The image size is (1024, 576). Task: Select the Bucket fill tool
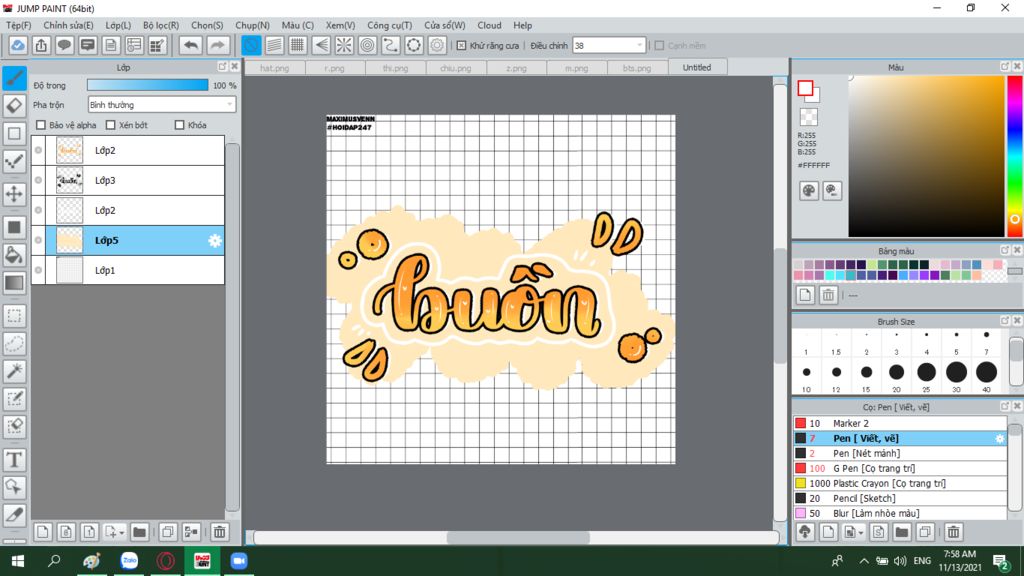tap(14, 255)
